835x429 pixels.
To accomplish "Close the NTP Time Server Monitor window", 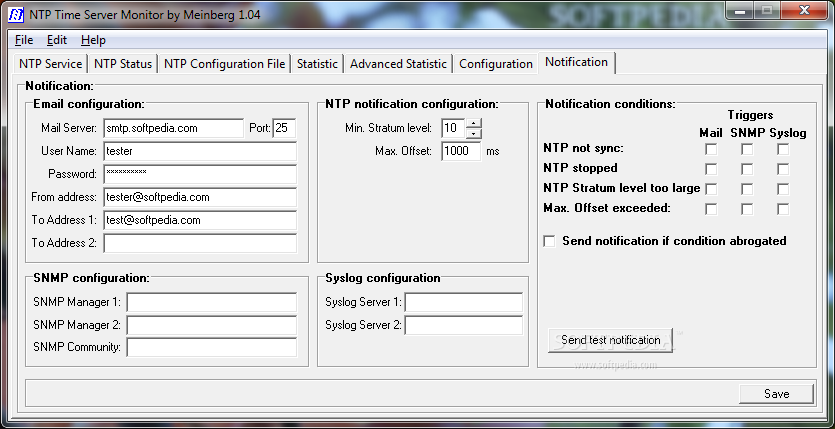I will click(805, 10).
